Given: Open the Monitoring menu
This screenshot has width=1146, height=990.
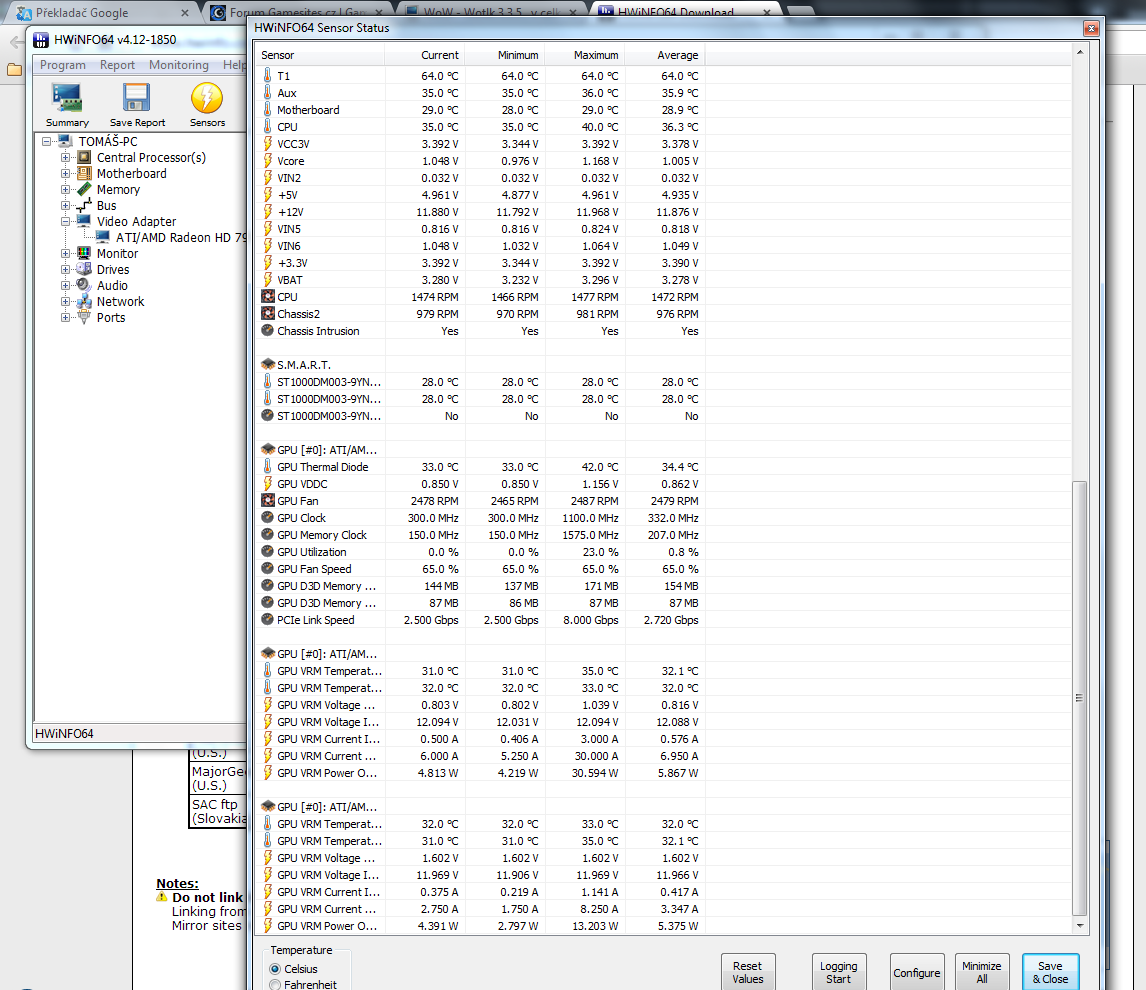Looking at the screenshot, I should point(179,65).
